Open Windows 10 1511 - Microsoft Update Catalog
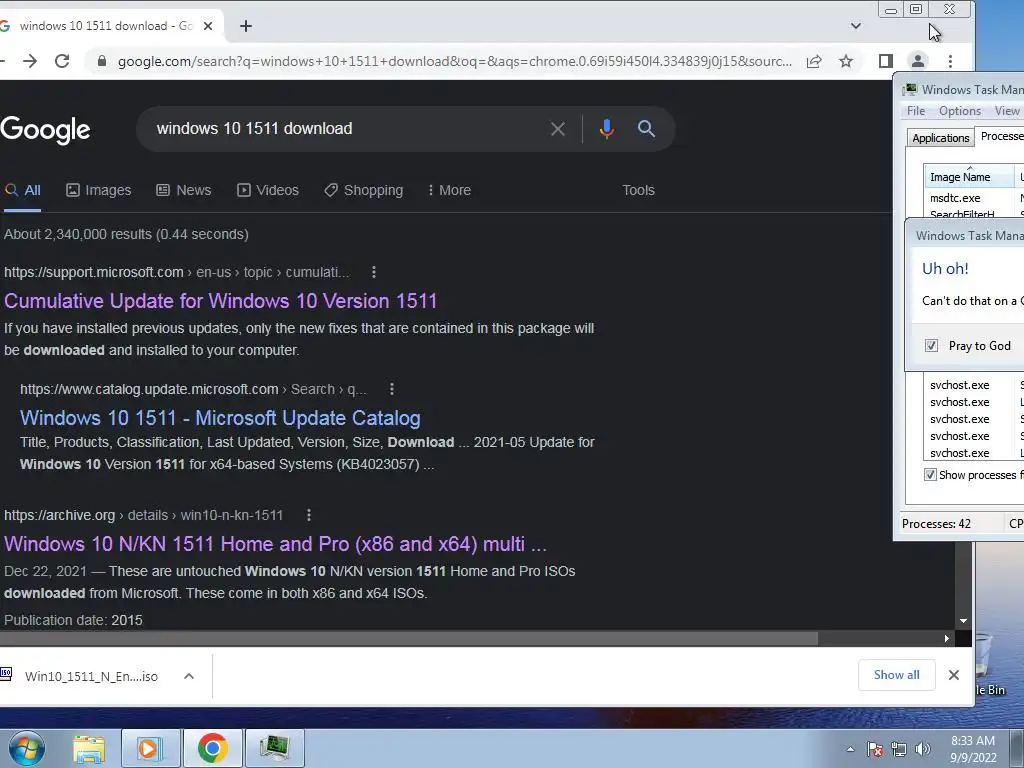This screenshot has width=1024, height=768. point(220,418)
